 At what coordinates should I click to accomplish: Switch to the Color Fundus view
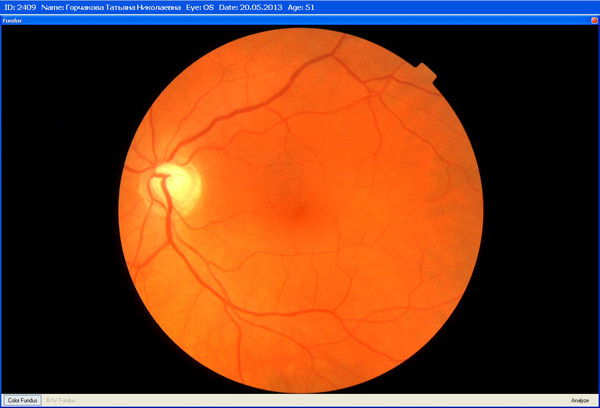(21, 400)
